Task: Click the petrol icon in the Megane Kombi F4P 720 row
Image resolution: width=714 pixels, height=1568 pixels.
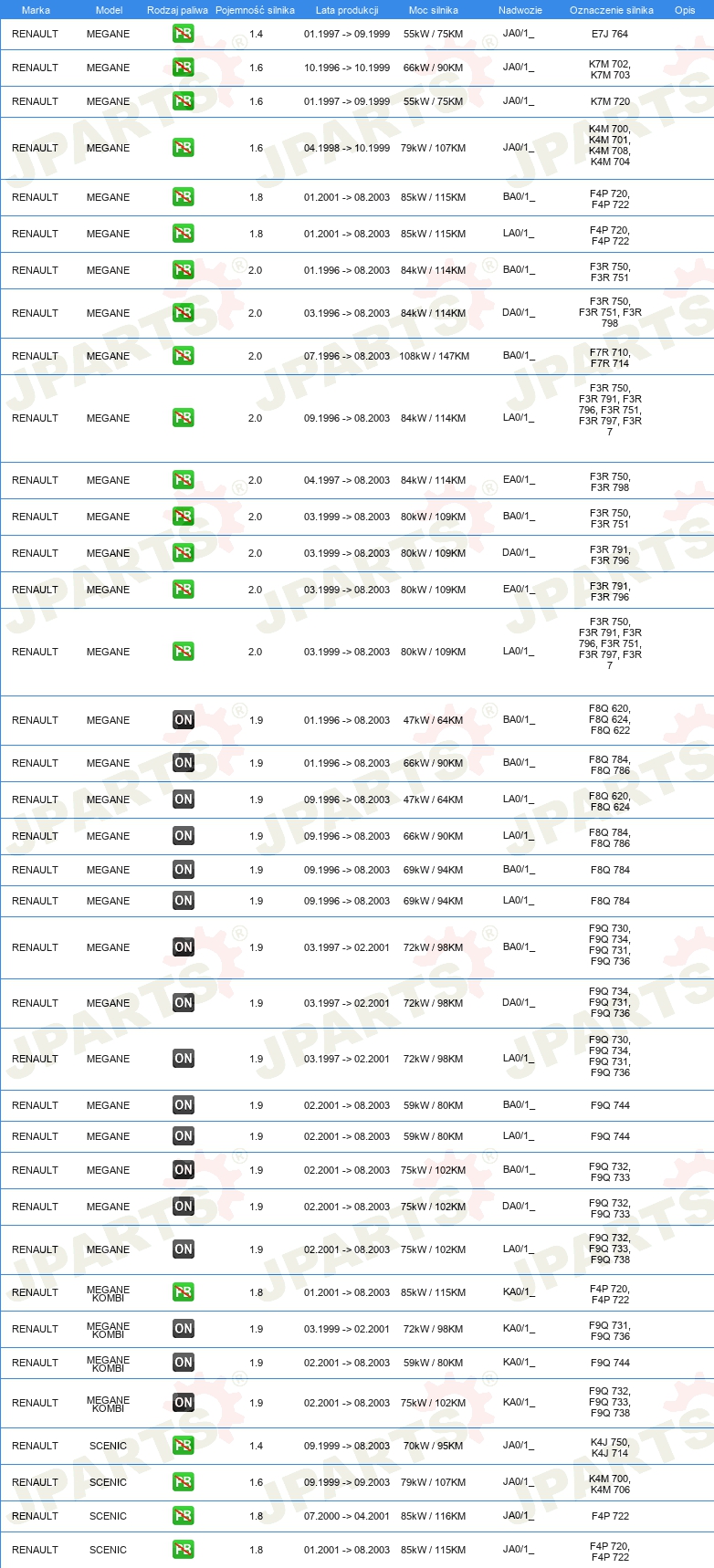Action: 183,1292
